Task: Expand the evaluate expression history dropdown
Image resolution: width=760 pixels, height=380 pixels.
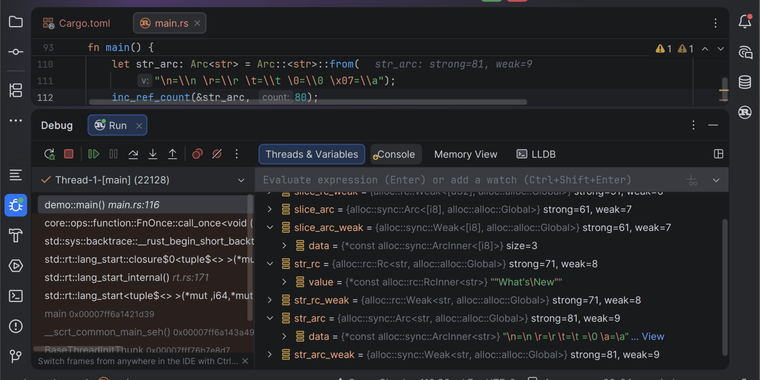Action: tap(716, 180)
